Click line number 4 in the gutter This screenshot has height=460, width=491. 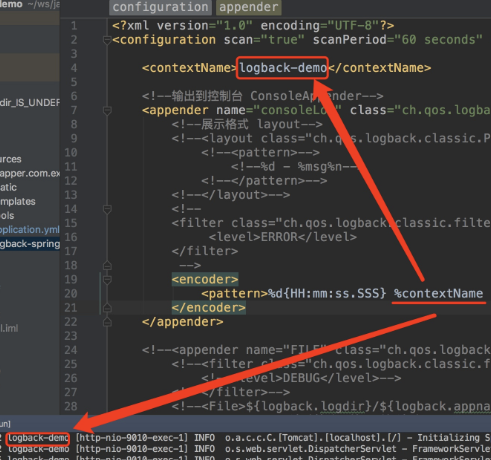coord(74,68)
